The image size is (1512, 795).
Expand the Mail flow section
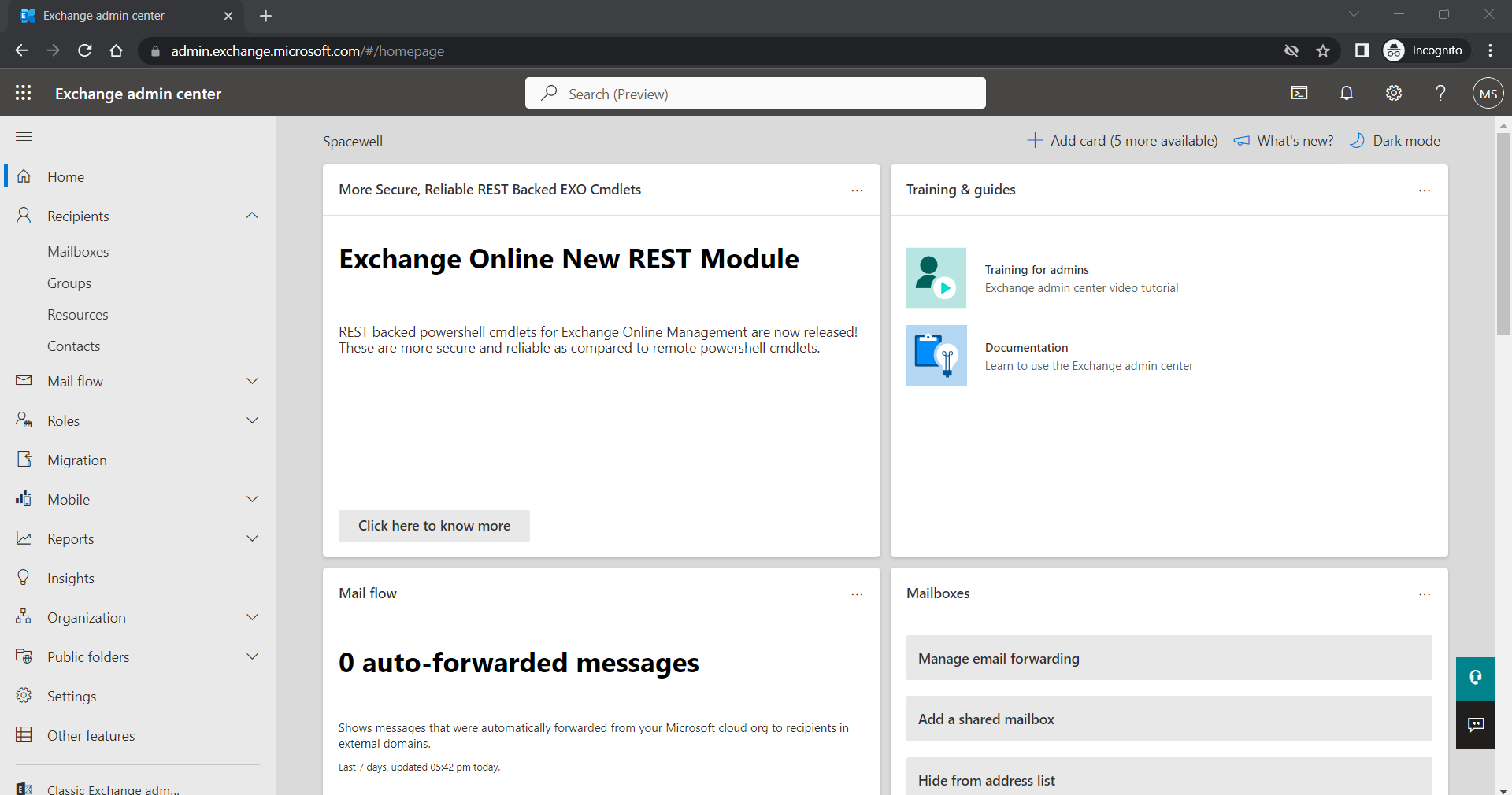coord(252,381)
